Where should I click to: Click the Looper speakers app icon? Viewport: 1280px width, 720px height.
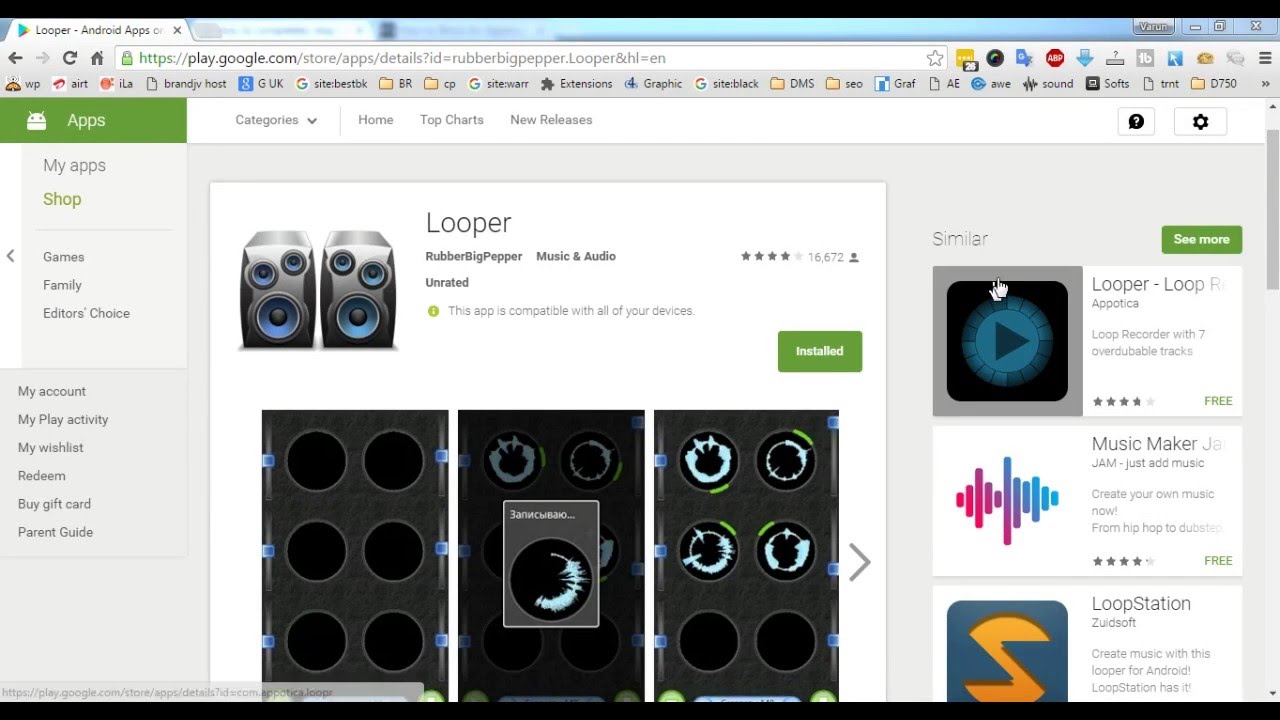(x=318, y=289)
